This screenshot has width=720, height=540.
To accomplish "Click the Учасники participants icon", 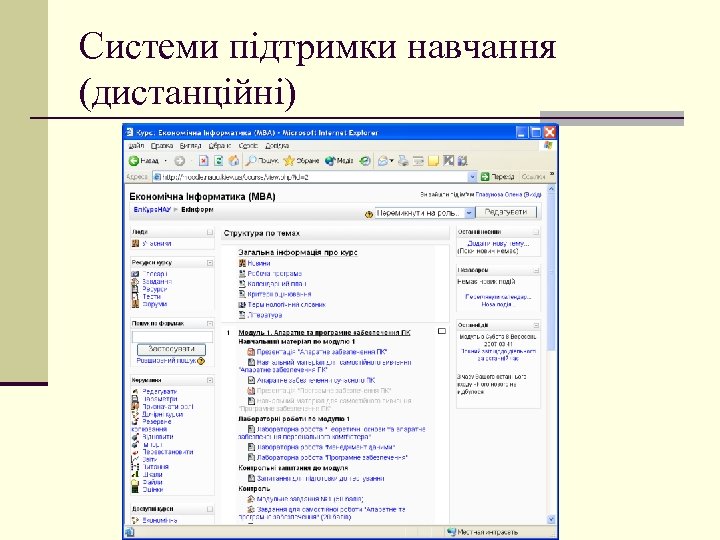I will click(135, 243).
